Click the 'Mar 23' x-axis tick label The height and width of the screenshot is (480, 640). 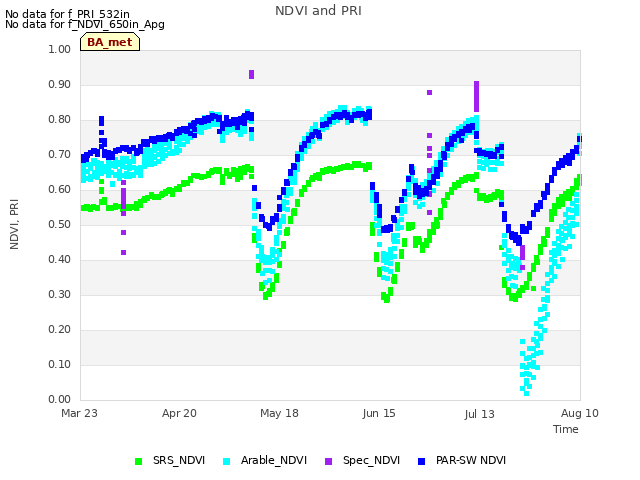tap(80, 413)
